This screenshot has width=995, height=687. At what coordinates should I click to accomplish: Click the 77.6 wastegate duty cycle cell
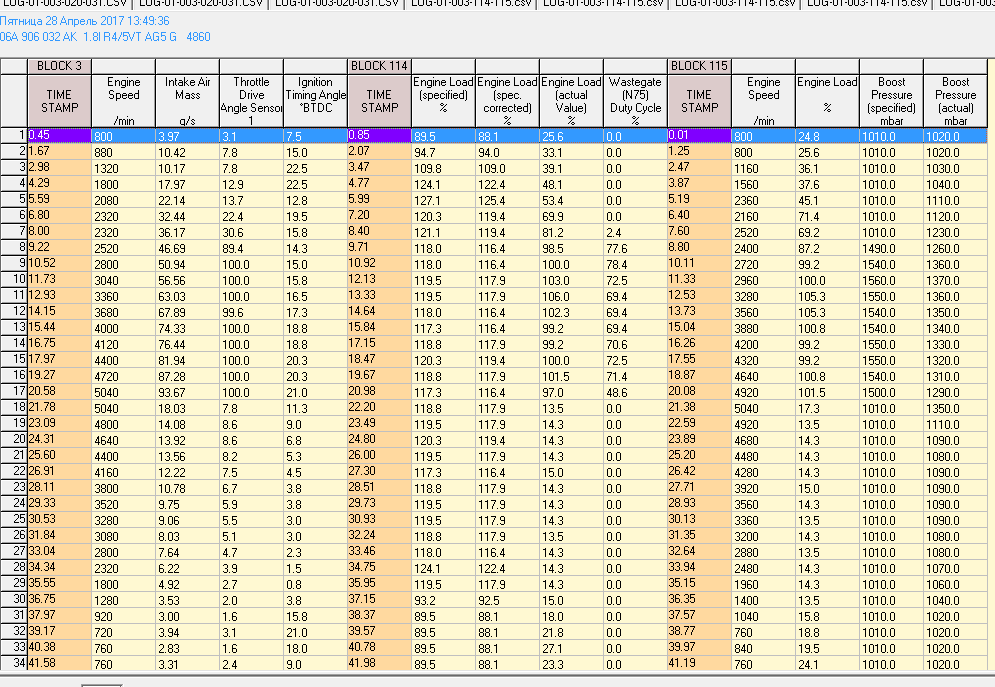pos(635,247)
